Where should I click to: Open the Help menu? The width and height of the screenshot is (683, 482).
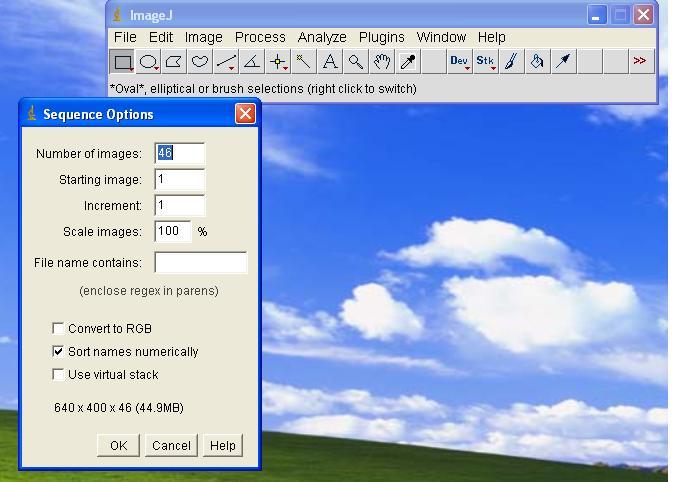[491, 37]
